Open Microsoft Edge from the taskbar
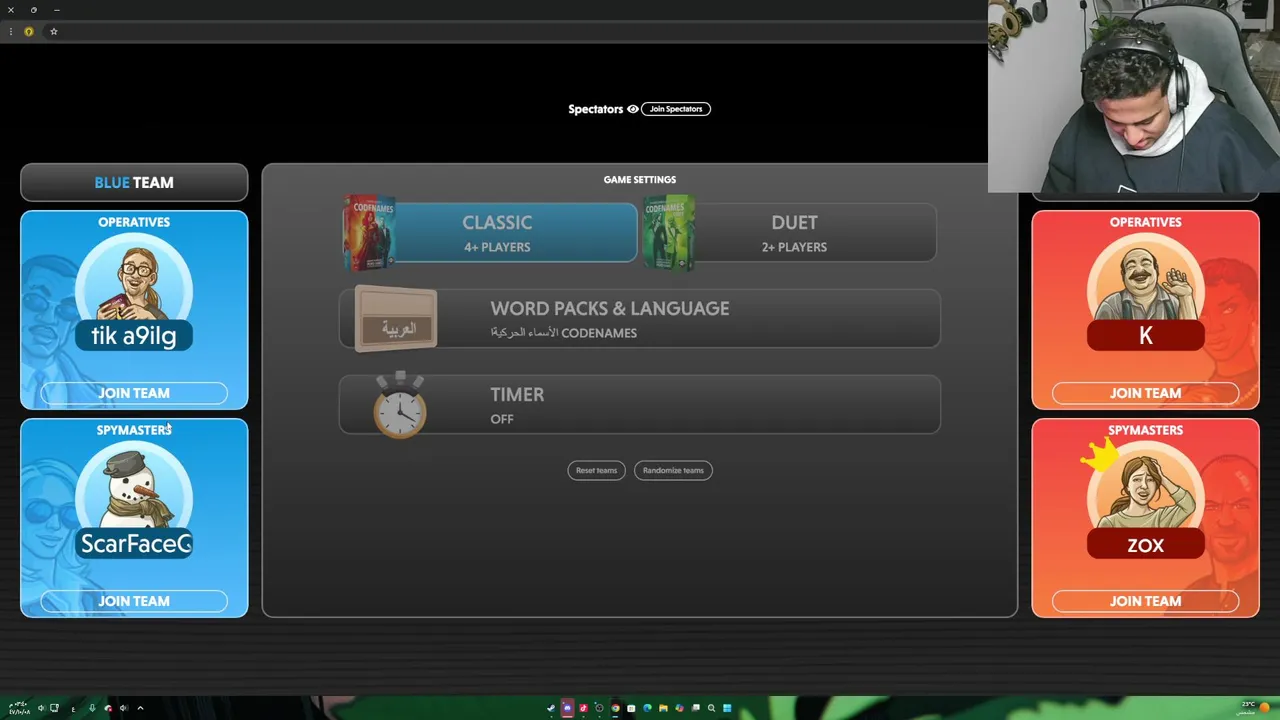This screenshot has width=1280, height=720. 647,708
